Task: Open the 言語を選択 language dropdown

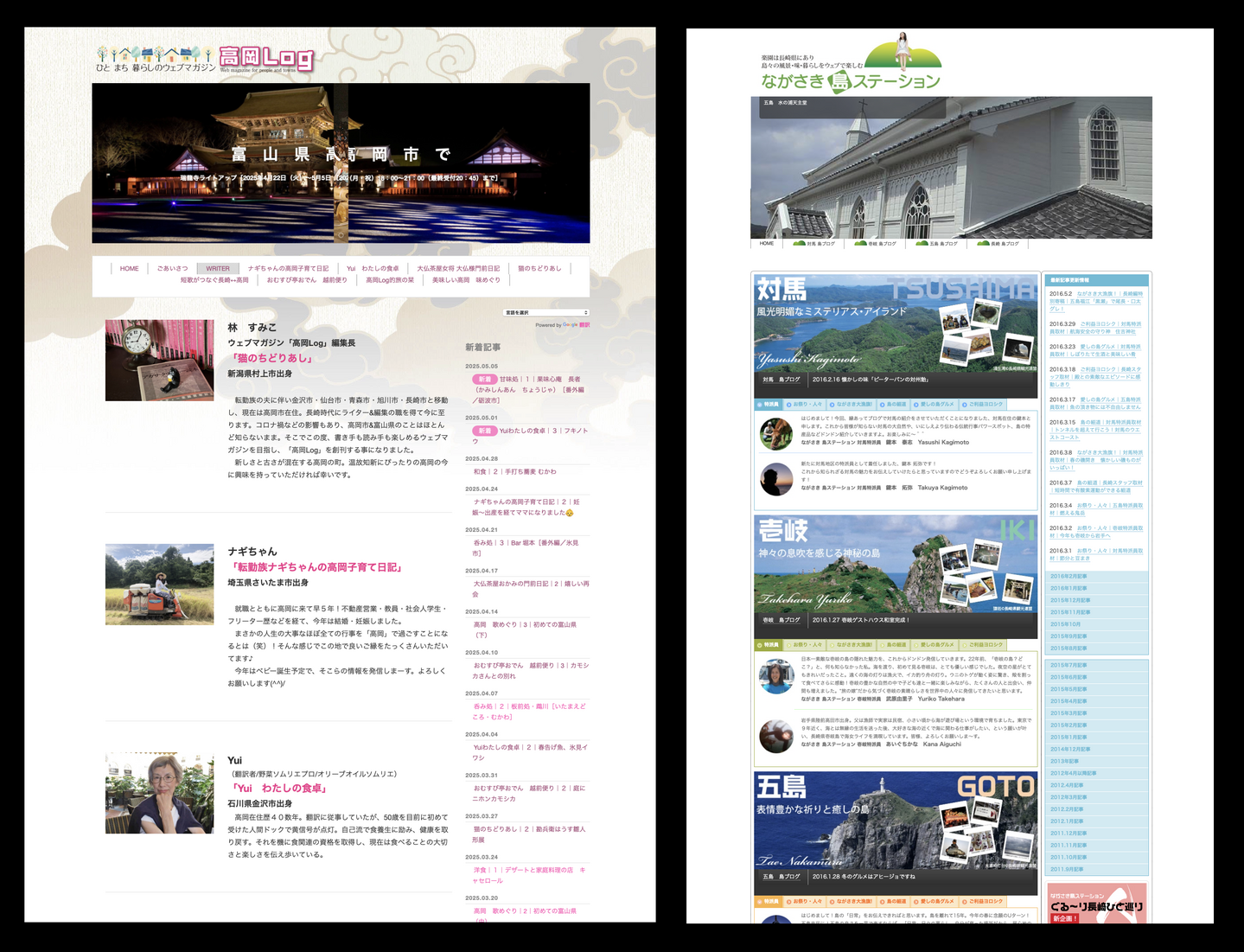Action: coord(545,313)
